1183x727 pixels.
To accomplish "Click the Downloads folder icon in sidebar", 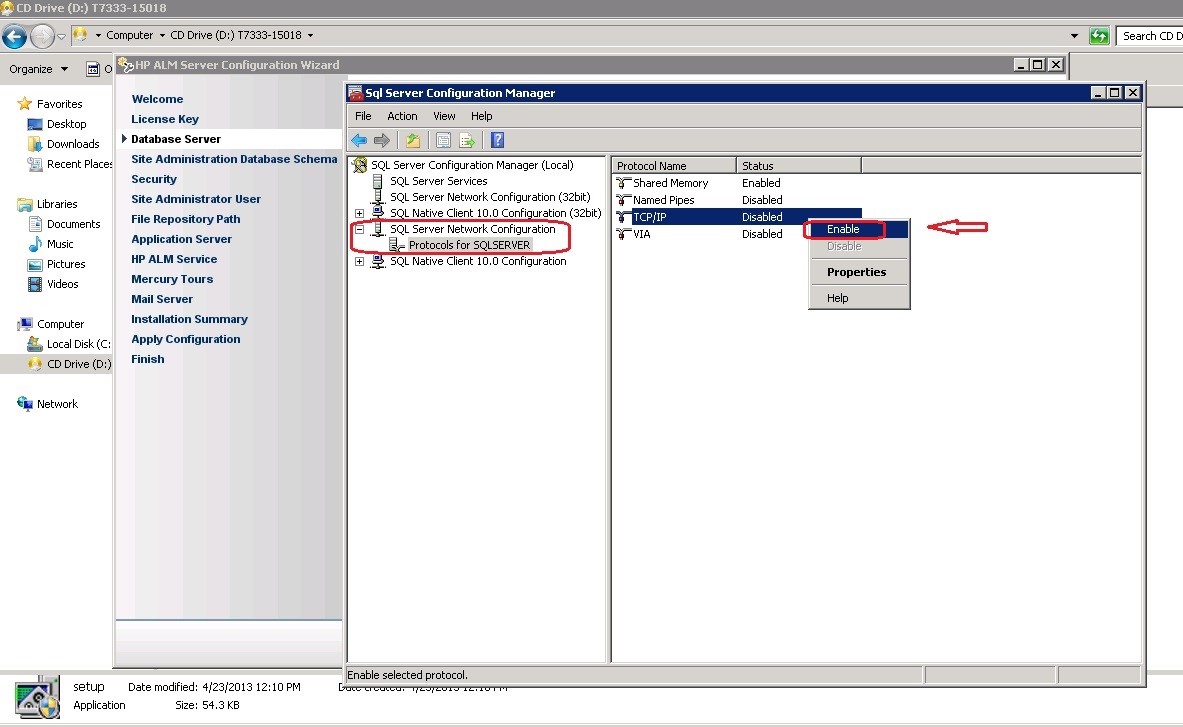I will coord(35,144).
